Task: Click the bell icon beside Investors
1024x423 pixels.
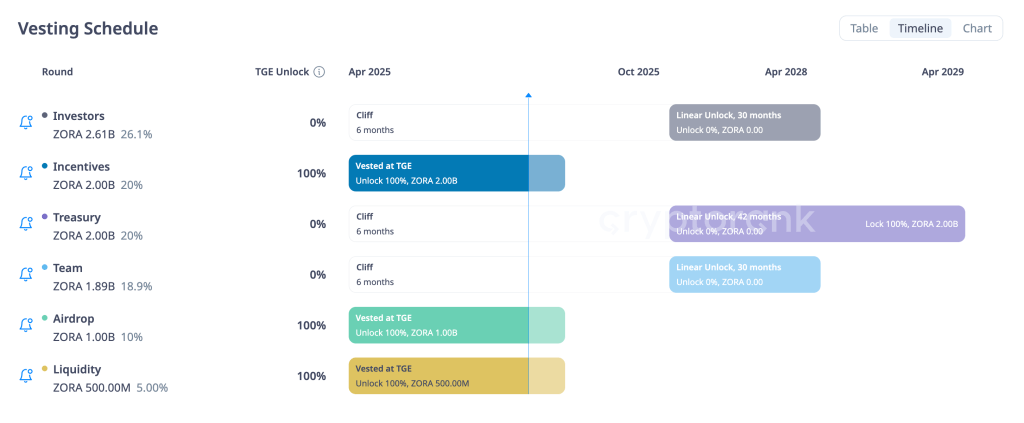Action: coord(26,122)
